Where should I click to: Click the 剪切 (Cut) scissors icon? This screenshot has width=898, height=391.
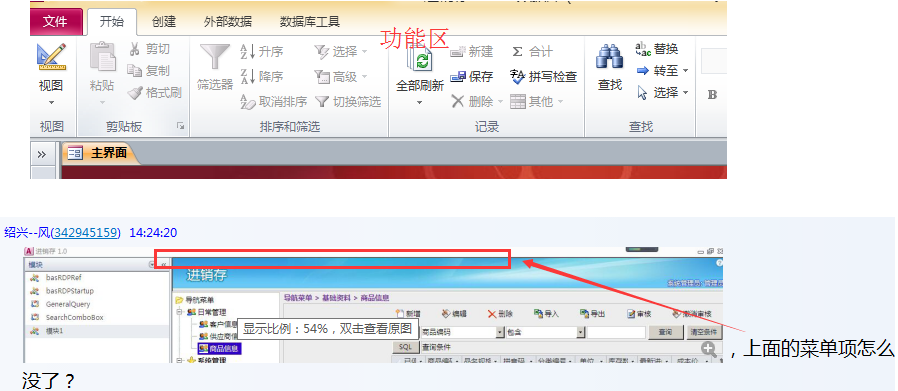tap(135, 49)
